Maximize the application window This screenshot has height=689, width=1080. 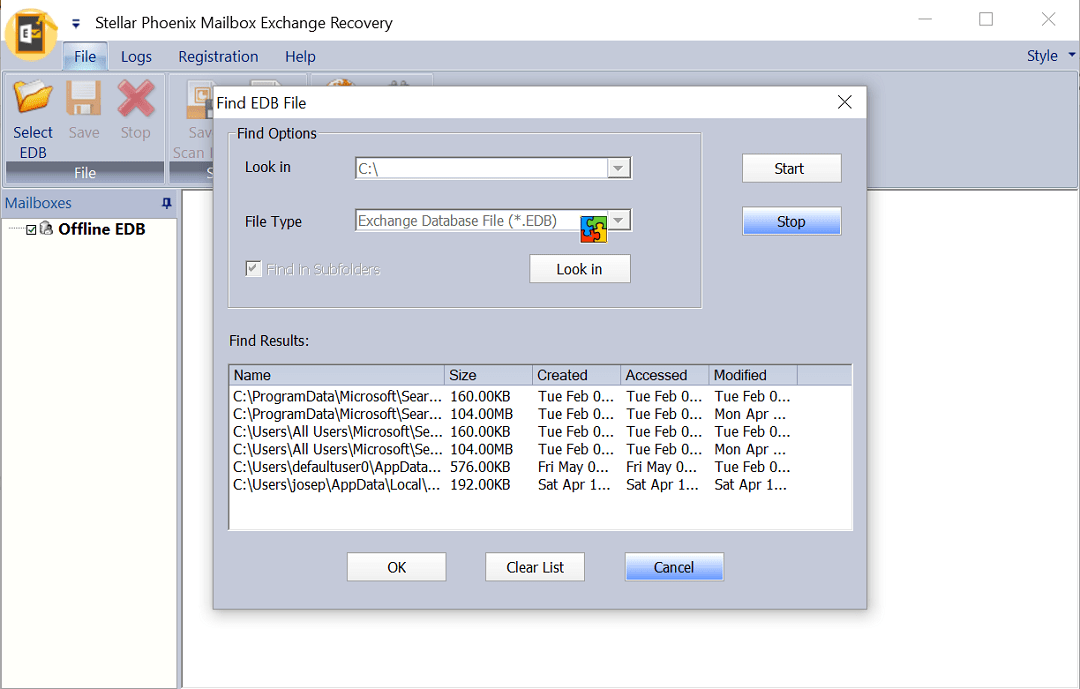click(x=986, y=19)
